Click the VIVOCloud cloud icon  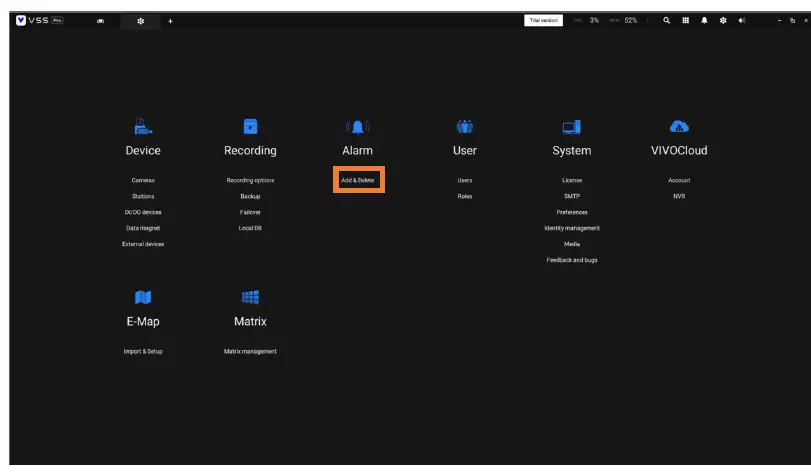coord(679,126)
